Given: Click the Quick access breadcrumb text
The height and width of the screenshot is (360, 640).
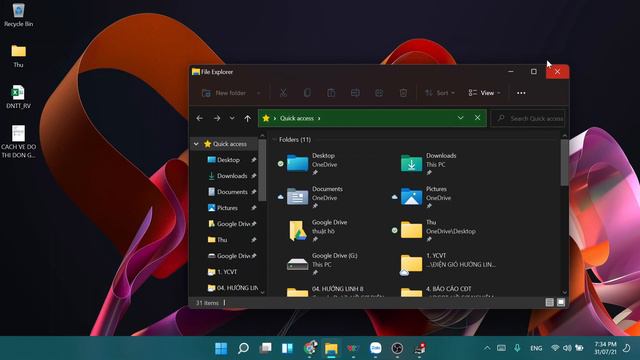Looking at the screenshot, I should tap(297, 118).
